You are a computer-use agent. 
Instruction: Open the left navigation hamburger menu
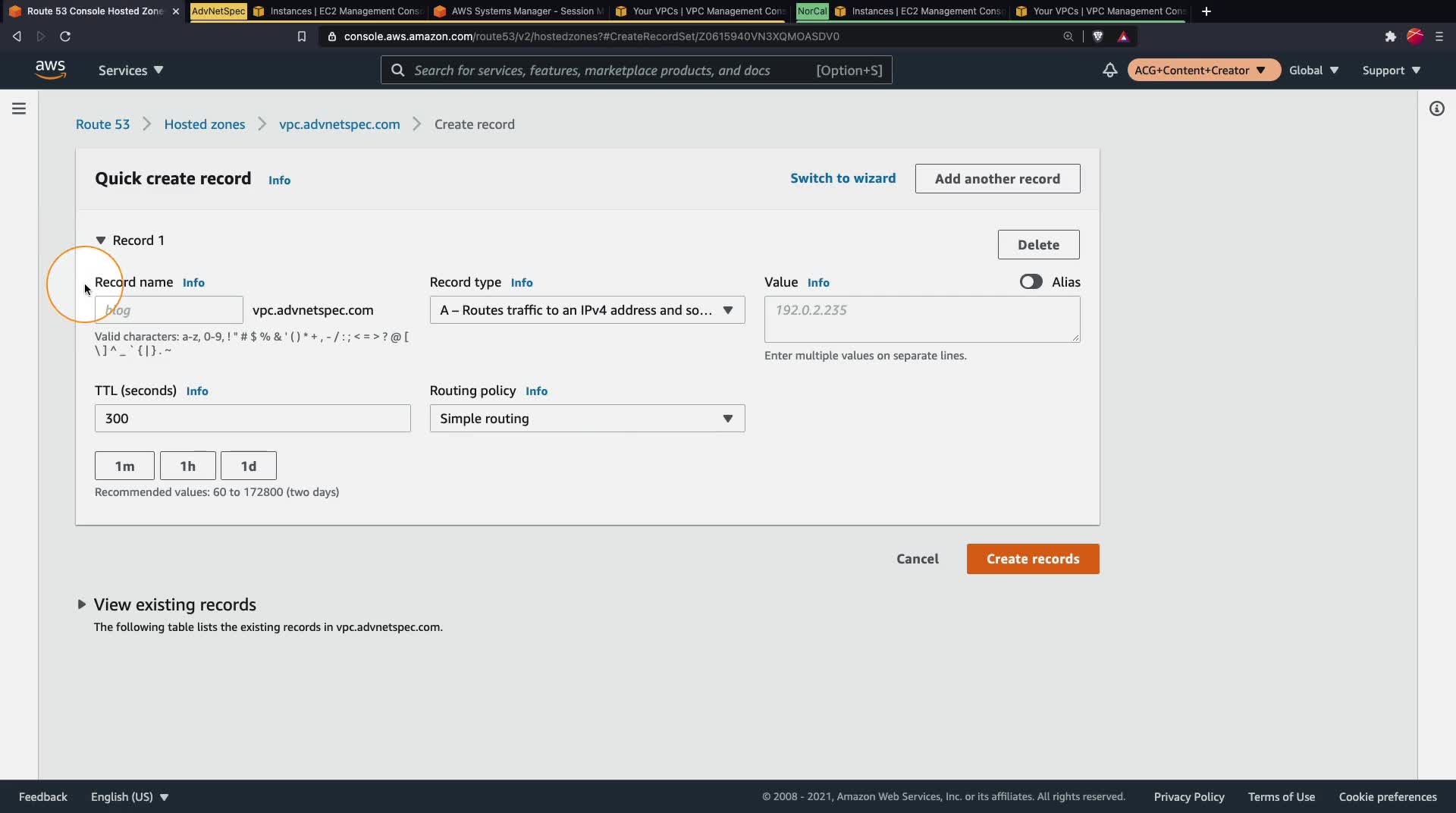tap(19, 108)
